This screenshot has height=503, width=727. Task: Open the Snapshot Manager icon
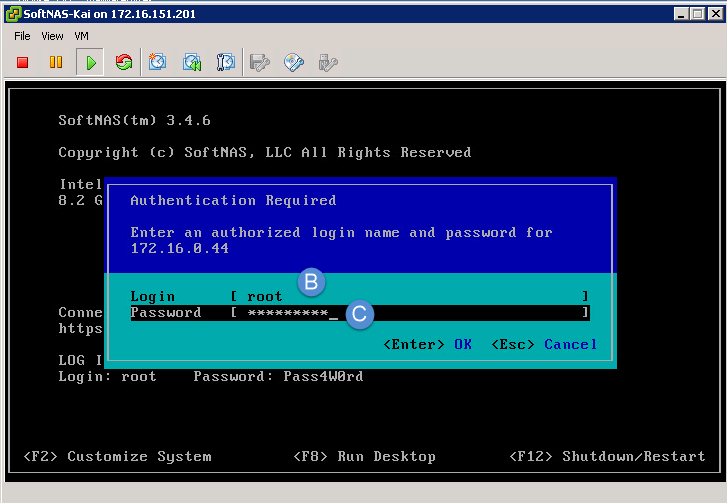[x=226, y=63]
